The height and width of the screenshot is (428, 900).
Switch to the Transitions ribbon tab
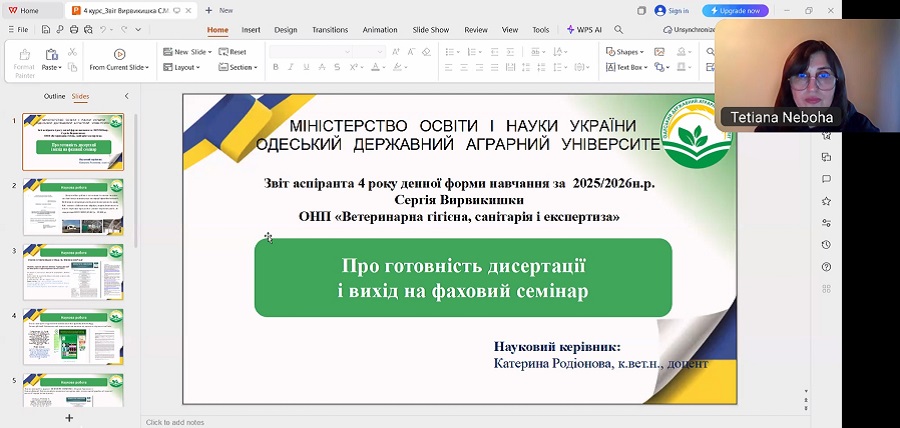[x=329, y=30]
